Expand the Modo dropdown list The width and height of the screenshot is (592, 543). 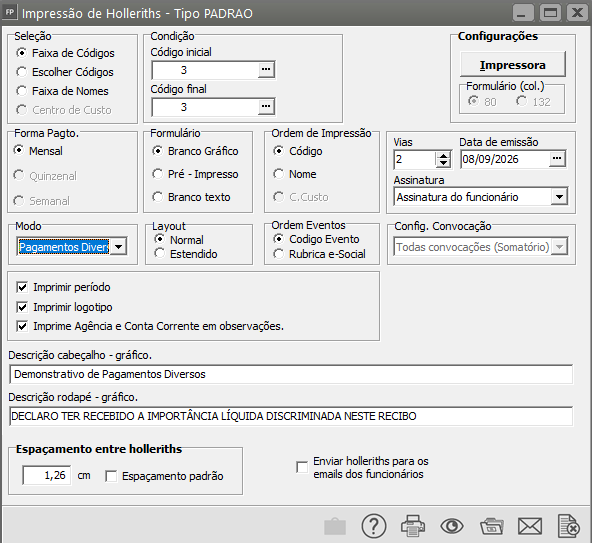(119, 247)
